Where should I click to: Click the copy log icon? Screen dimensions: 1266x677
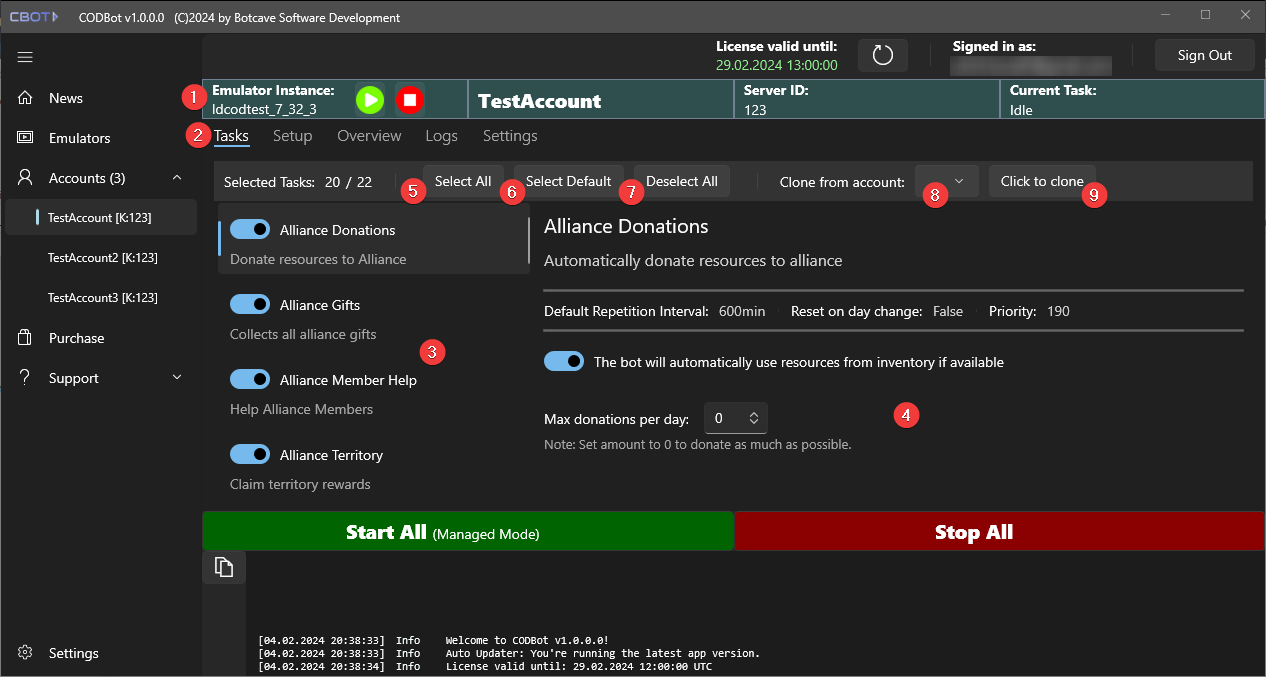[224, 567]
